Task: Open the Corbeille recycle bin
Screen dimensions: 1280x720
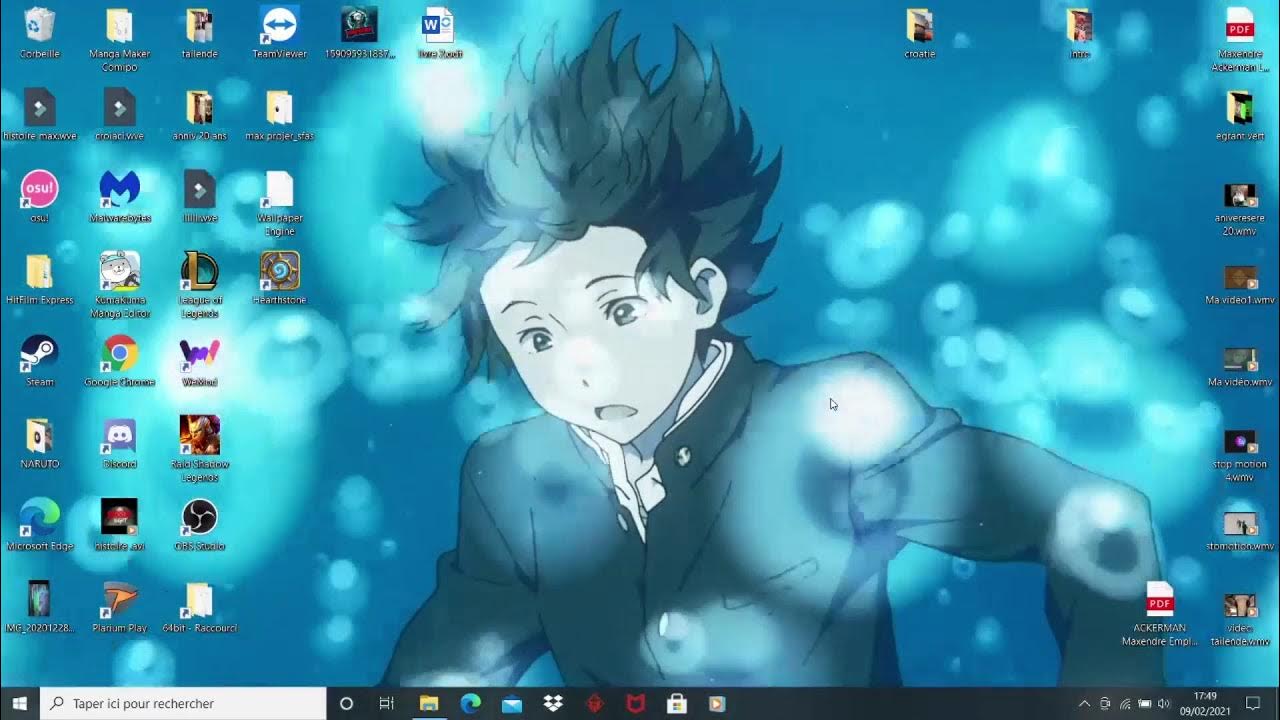Action: [x=40, y=33]
